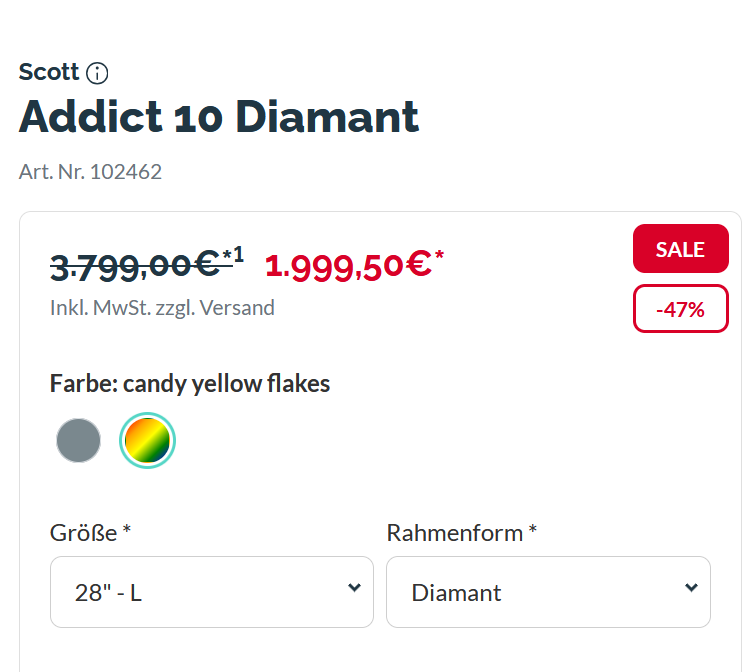Open the Rahmenform dropdown
Screen dimensions: 747x672
point(548,592)
